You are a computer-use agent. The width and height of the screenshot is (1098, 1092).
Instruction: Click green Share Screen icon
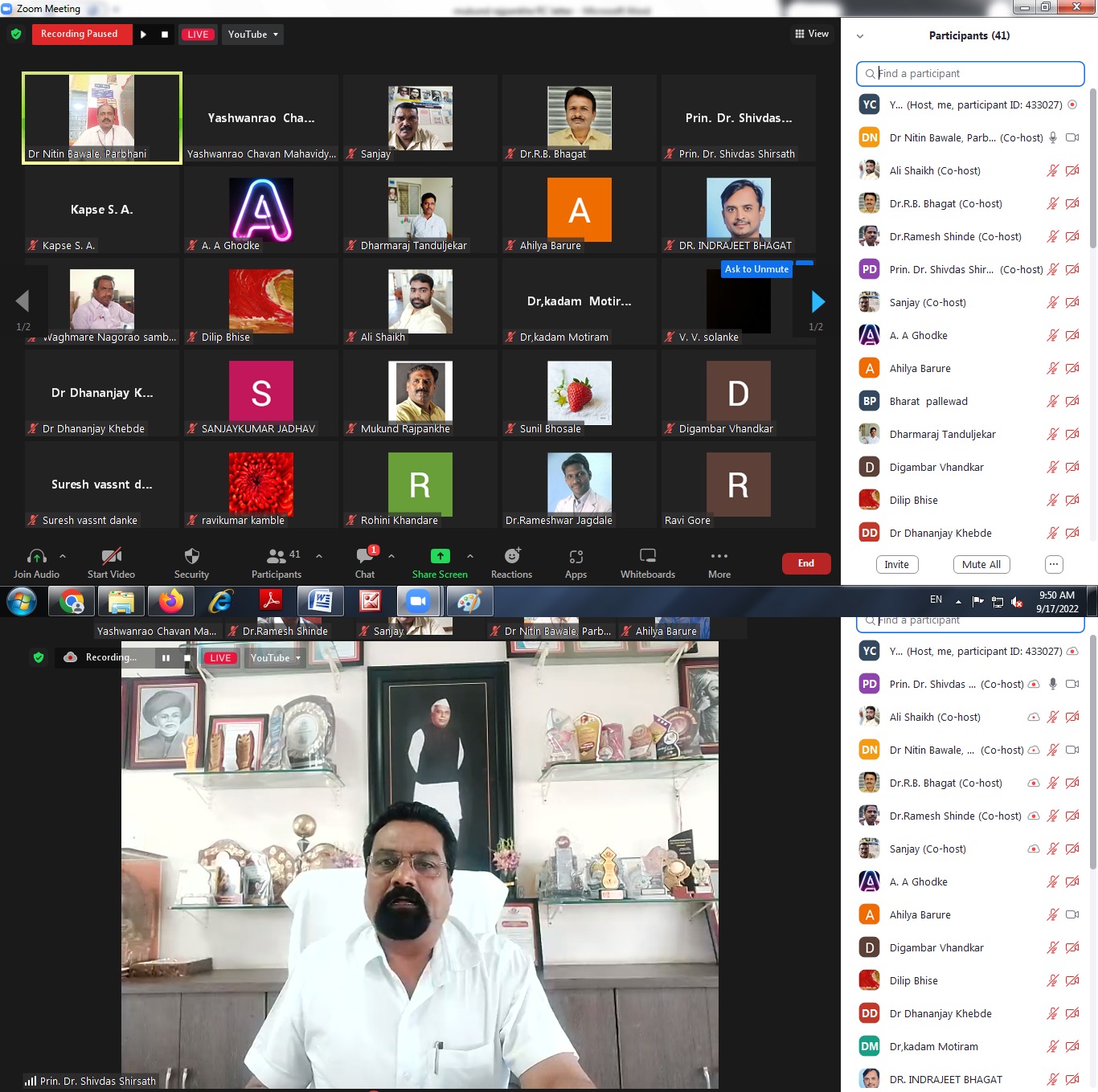[x=440, y=556]
